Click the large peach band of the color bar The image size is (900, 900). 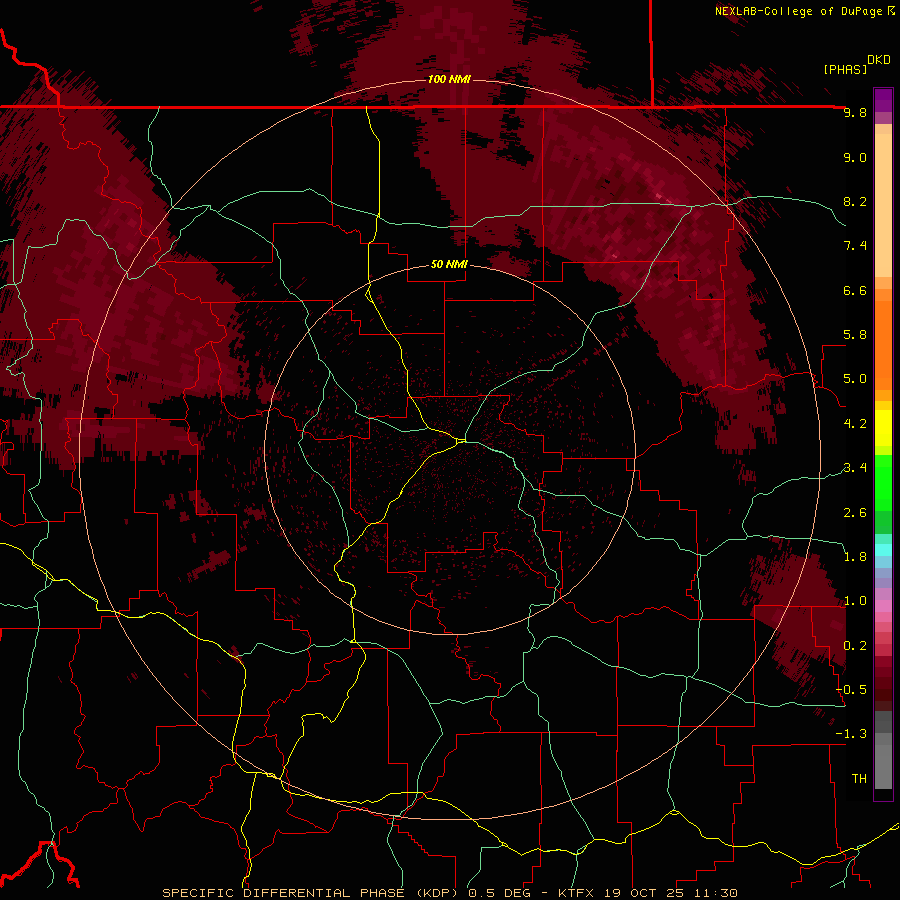(883, 207)
